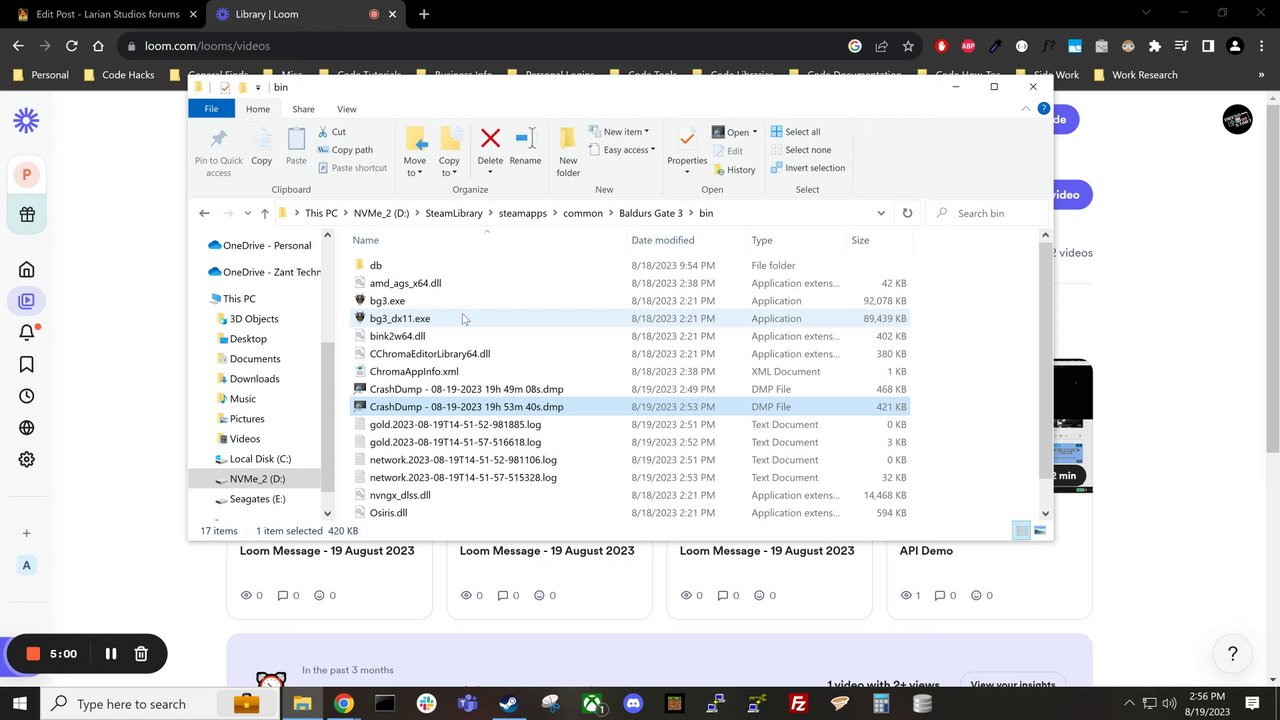1280x720 pixels.
Task: Select Local Disk (C:) in navigation pane
Action: point(260,459)
